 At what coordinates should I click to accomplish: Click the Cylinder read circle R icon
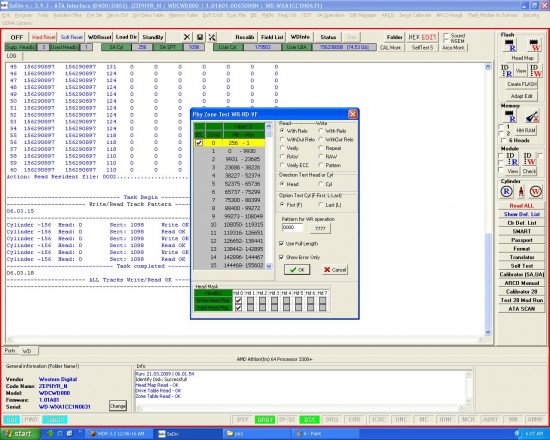(x=506, y=192)
